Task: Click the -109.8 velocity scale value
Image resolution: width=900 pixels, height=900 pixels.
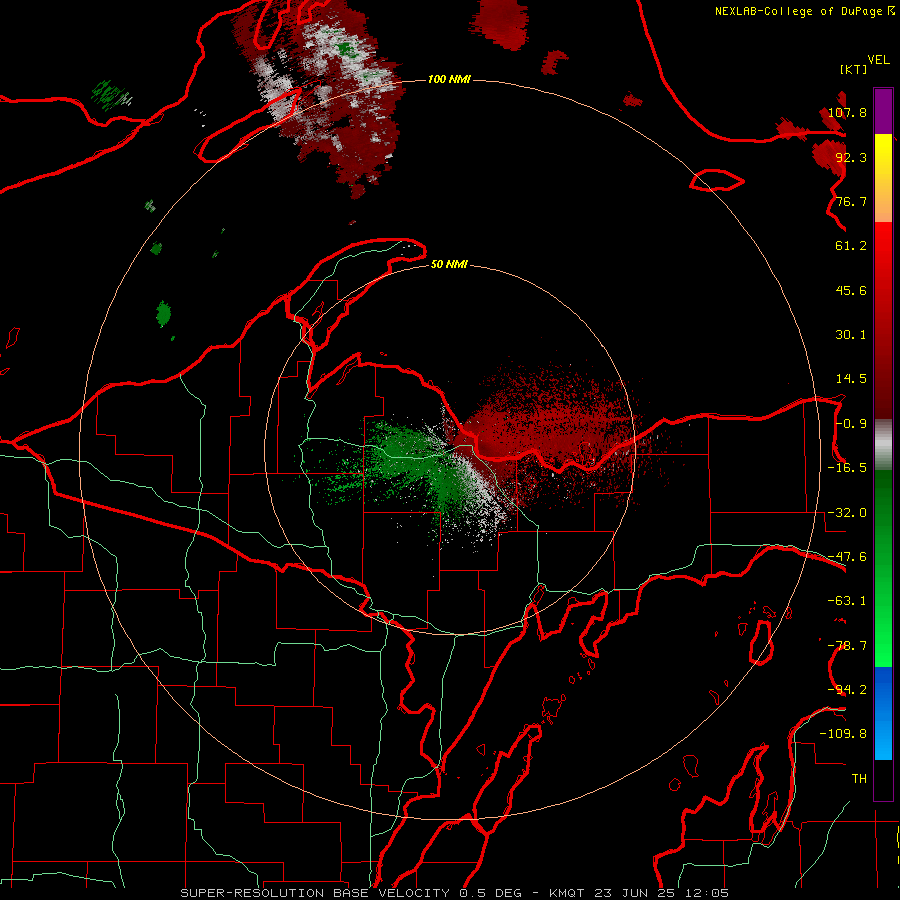Action: 843,734
